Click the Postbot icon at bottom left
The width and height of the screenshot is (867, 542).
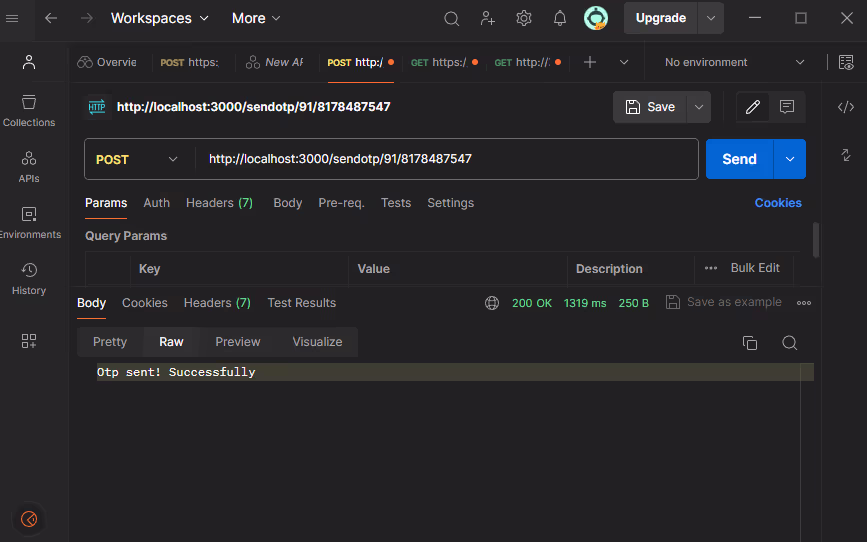[x=29, y=519]
